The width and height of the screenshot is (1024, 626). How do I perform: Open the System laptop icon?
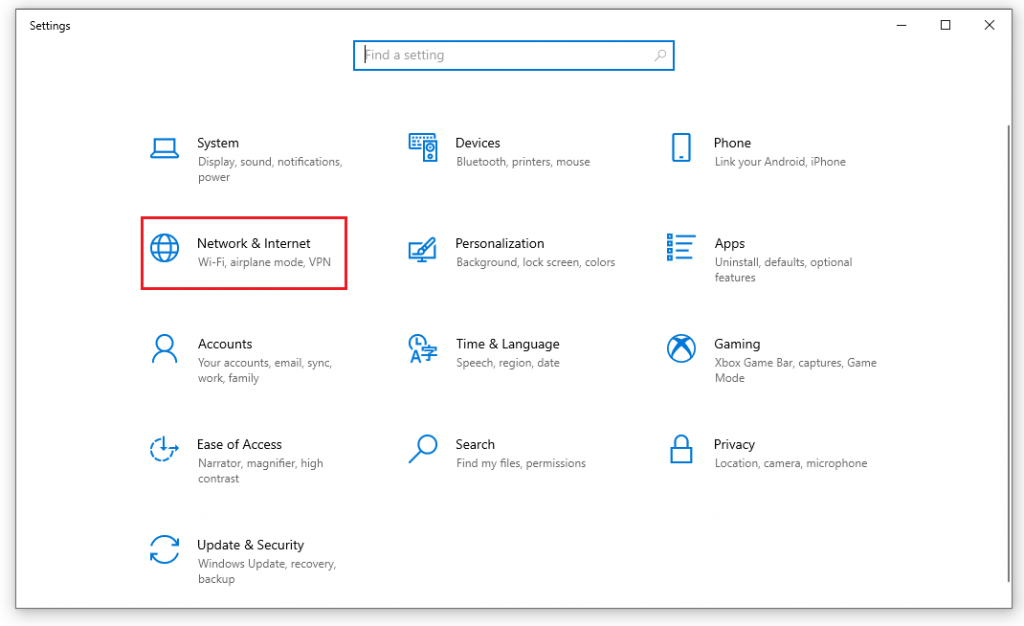(x=164, y=148)
